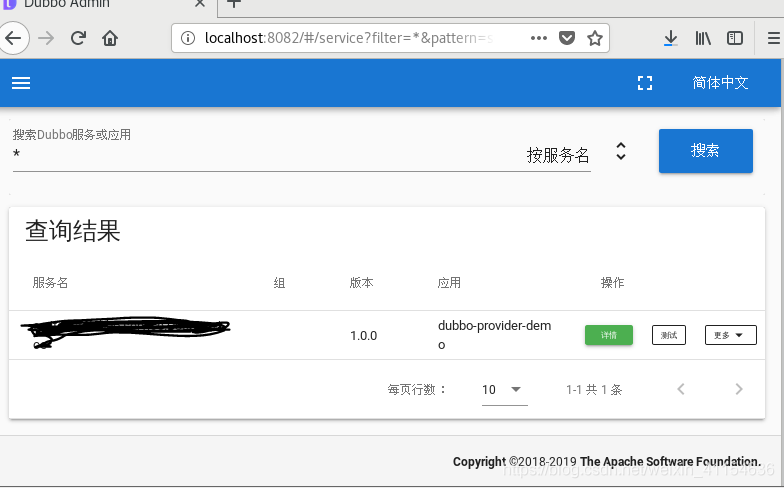Open page actions three-dot menu

(x=538, y=38)
